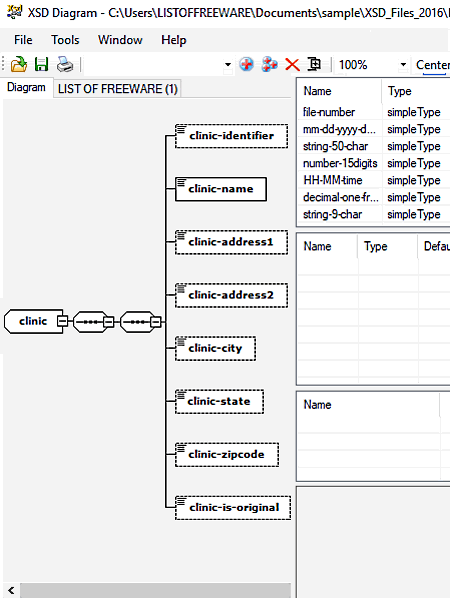
Task: Switch to LIST OF FREEWARE (1) tab
Action: [x=117, y=89]
